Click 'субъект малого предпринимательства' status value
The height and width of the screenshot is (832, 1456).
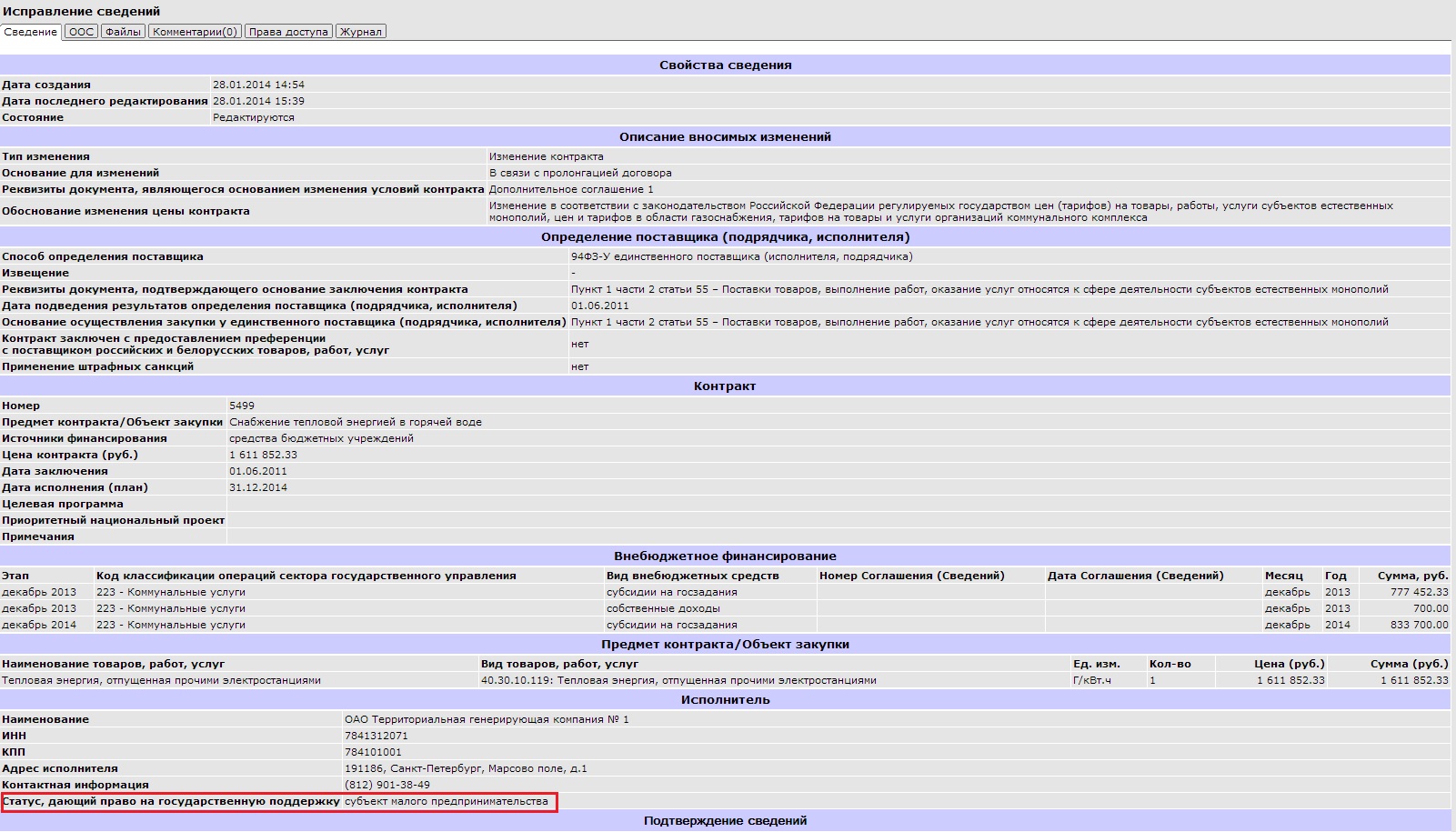tap(446, 802)
